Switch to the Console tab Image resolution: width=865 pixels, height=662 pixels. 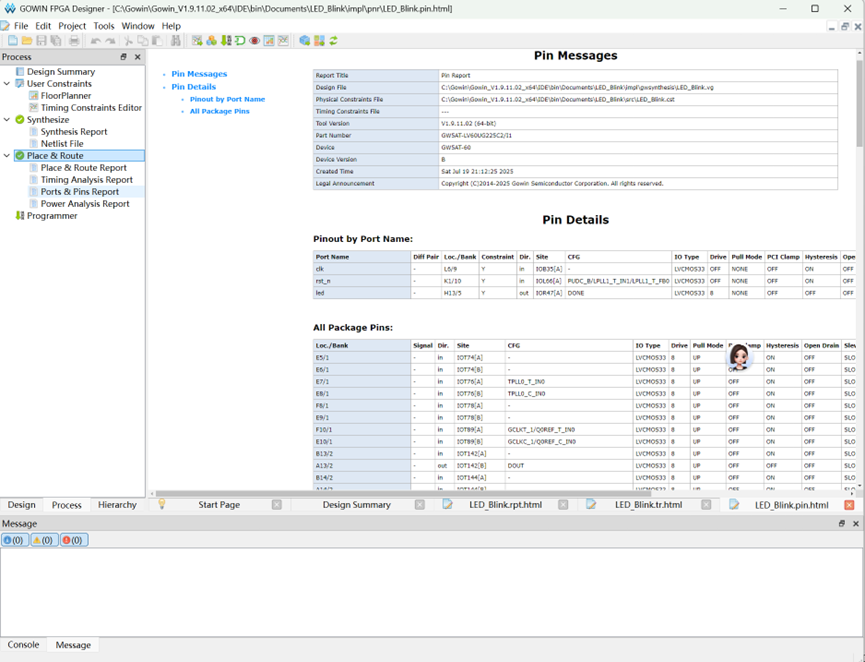point(23,645)
